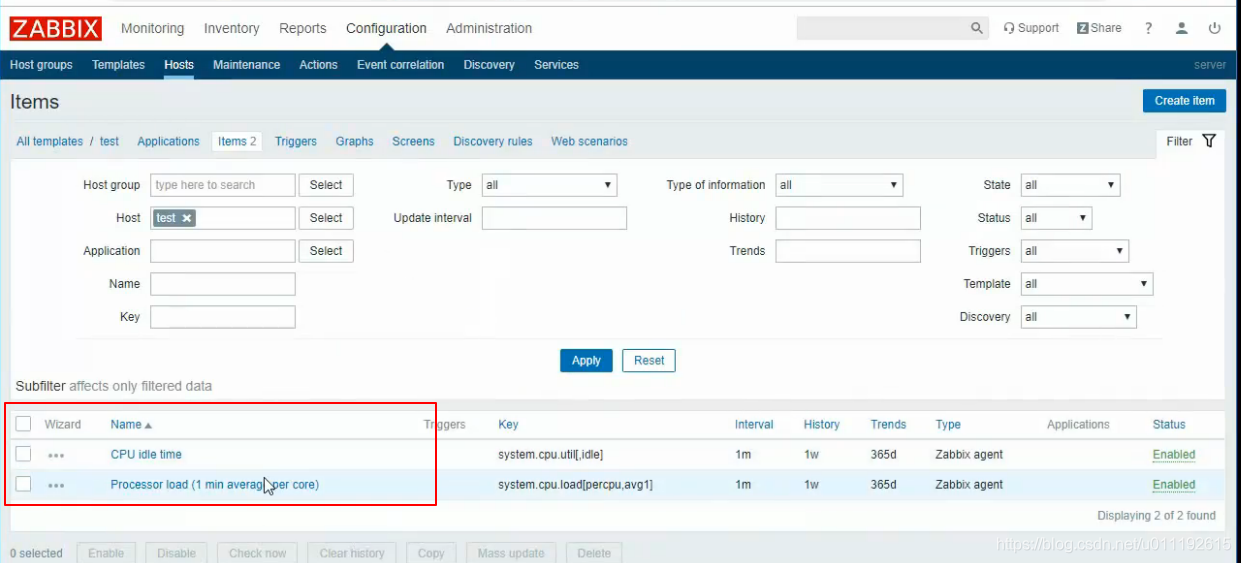The width and height of the screenshot is (1241, 563).
Task: Open the Type dropdown
Action: 549,185
